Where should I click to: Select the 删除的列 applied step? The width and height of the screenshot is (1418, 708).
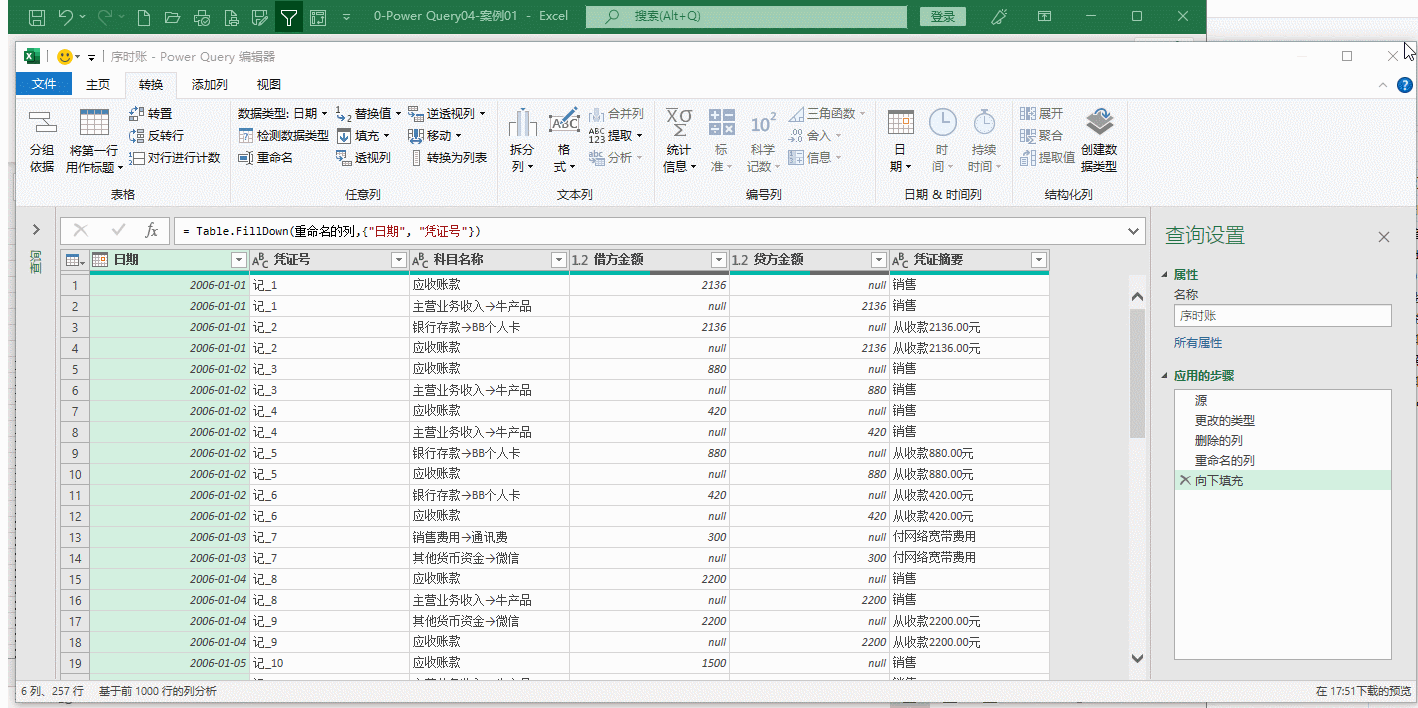(x=1283, y=441)
